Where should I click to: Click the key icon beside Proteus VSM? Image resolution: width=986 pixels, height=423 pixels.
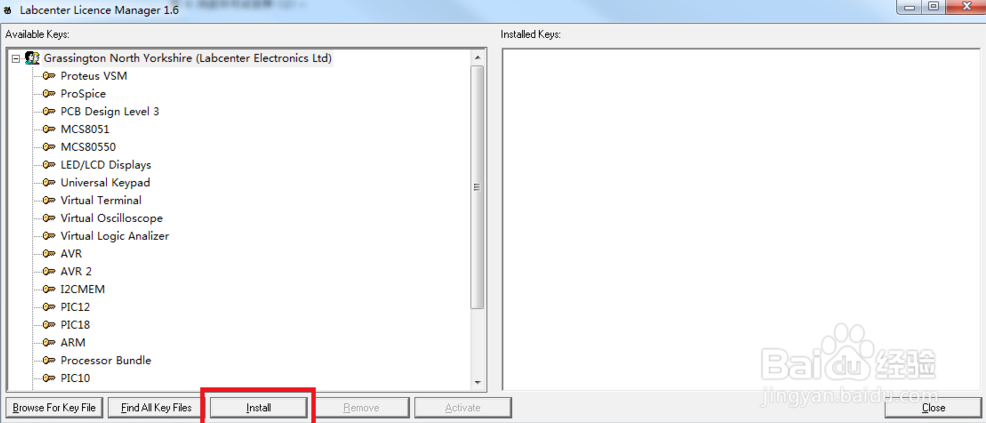48,75
